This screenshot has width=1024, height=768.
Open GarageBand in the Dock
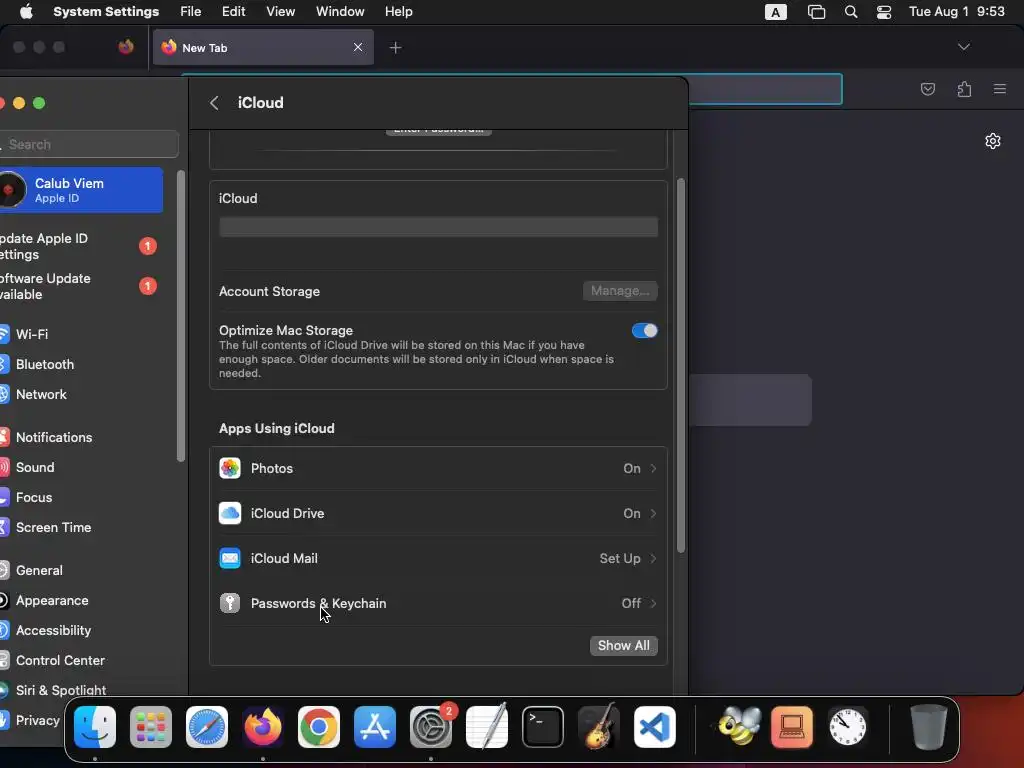tap(599, 727)
